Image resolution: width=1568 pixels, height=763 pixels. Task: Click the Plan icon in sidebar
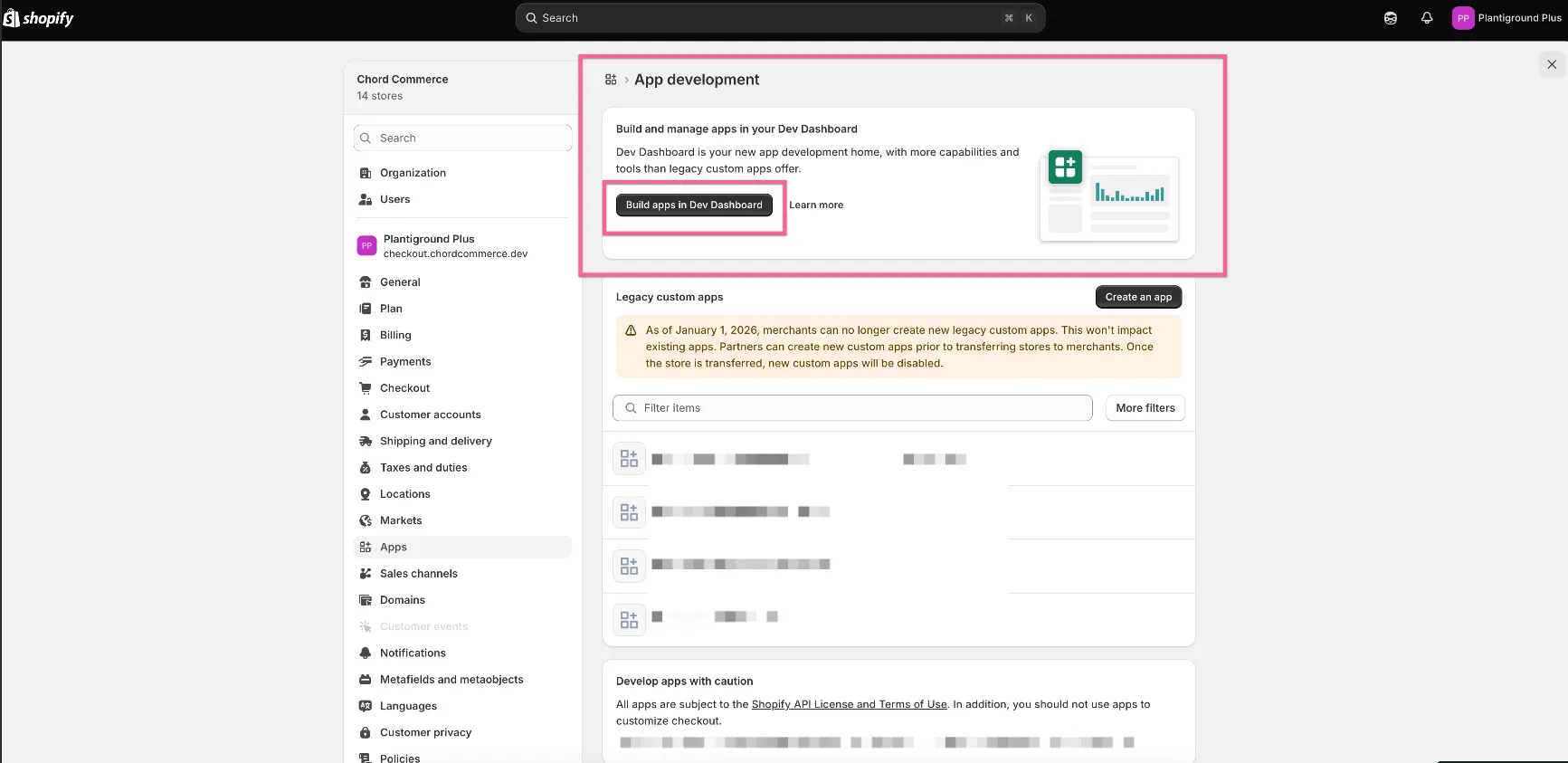pos(366,309)
